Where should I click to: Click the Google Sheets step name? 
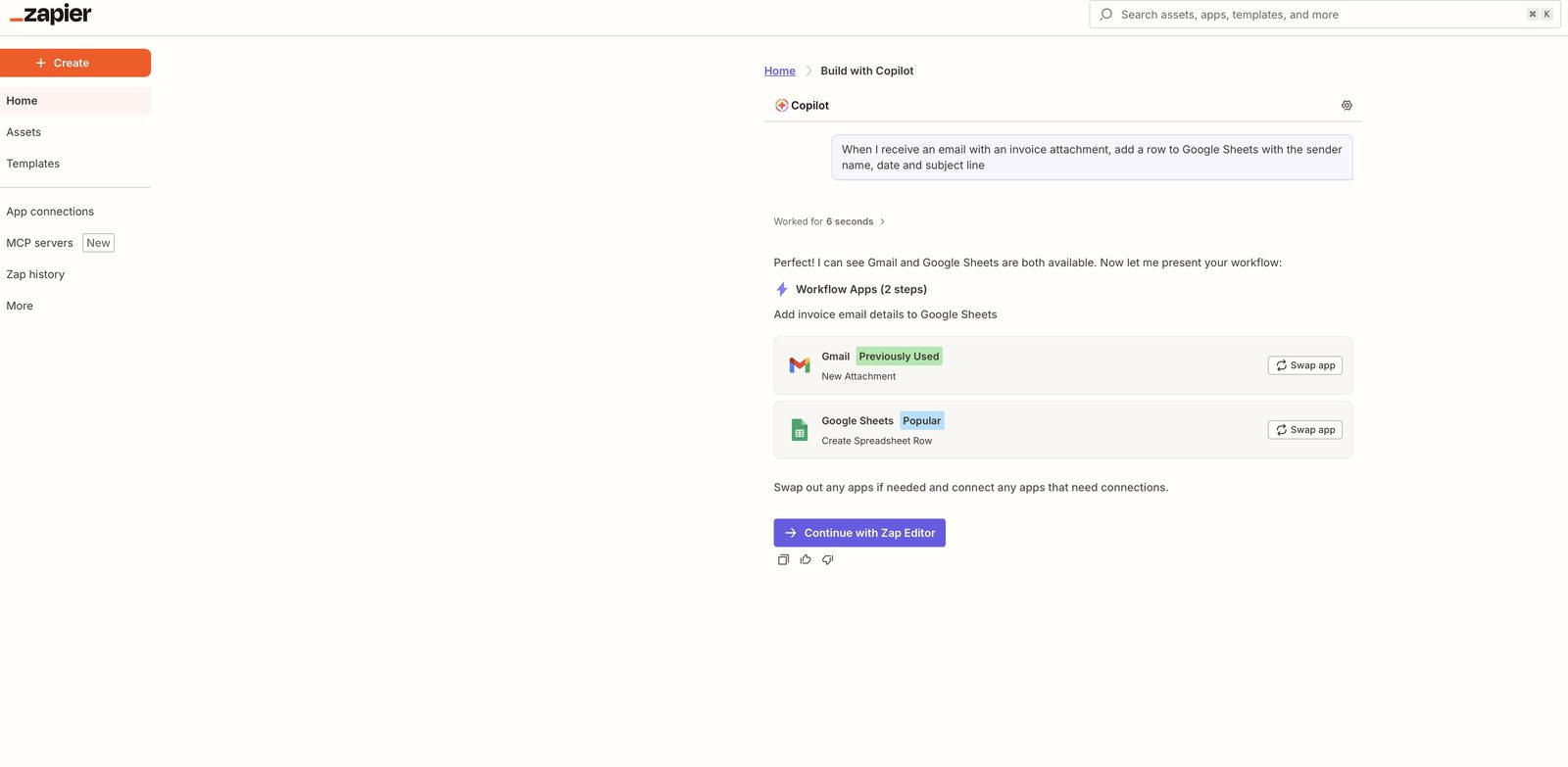click(x=857, y=421)
